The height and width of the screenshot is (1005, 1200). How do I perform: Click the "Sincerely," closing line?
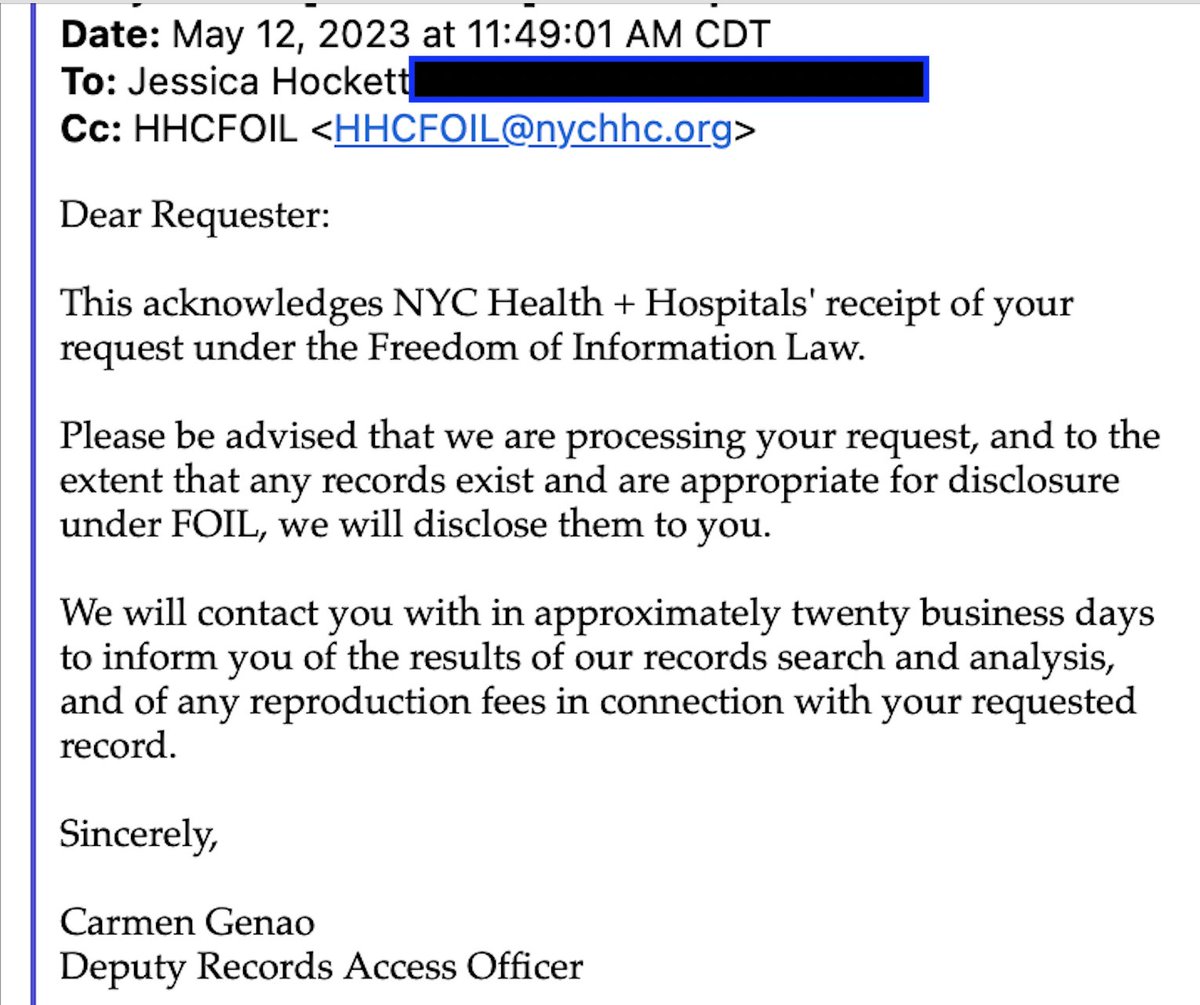click(138, 833)
